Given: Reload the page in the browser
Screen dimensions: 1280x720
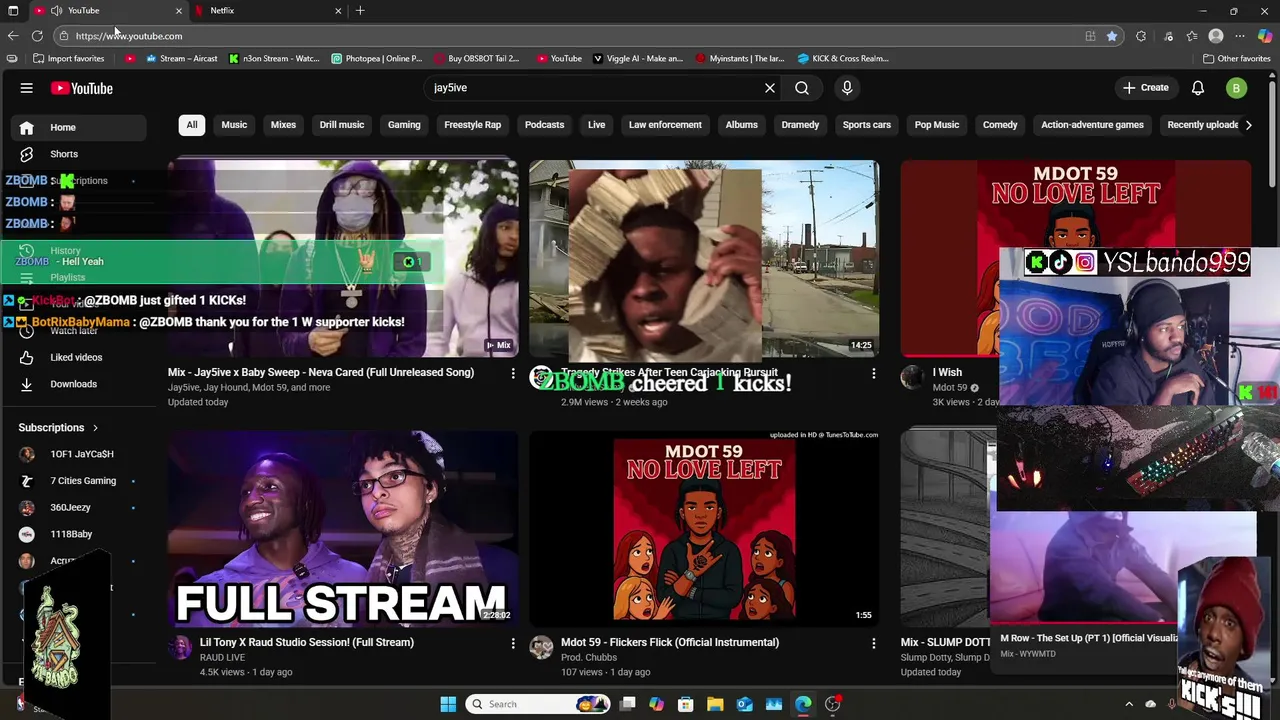Looking at the screenshot, I should click(37, 36).
